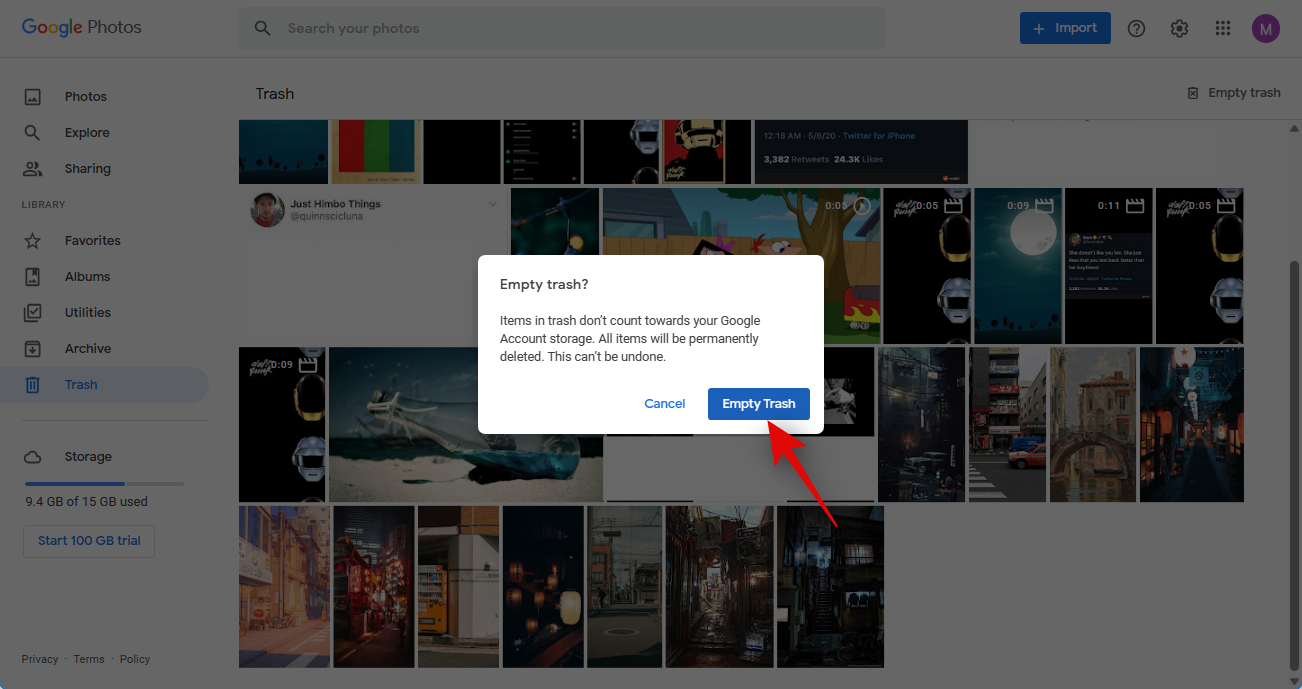Viewport: 1302px width, 689px height.
Task: Open the ship in a bottle photo
Action: click(466, 425)
